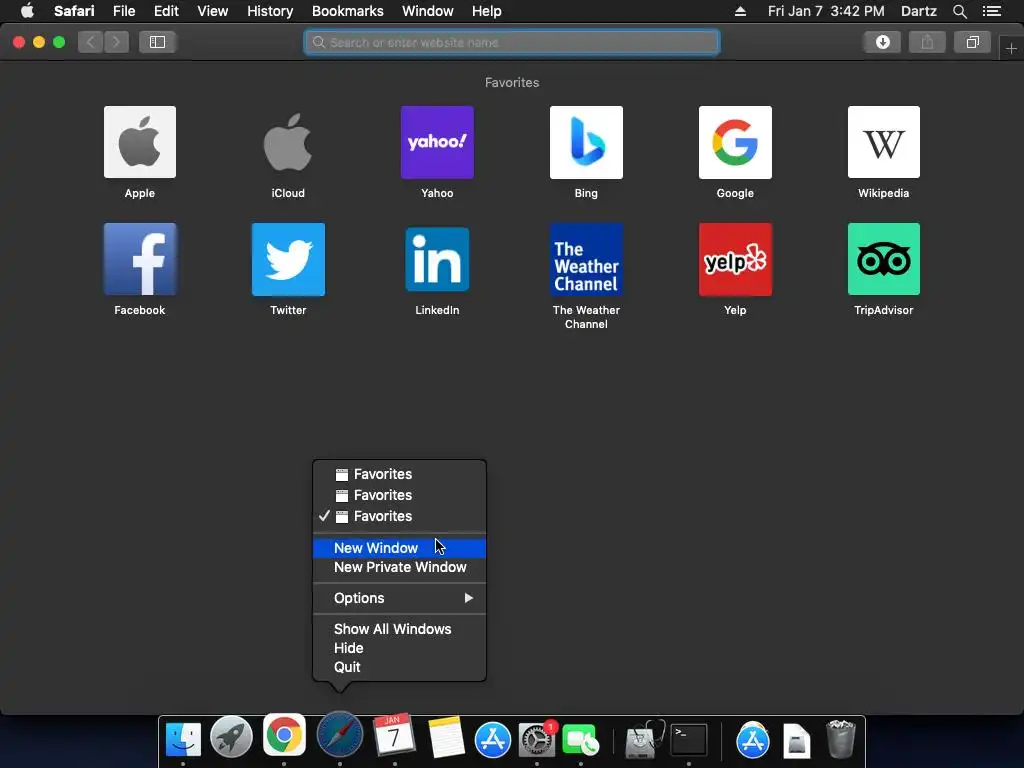Open the Apple favorite tile
Screen dimensions: 1024x768
pyautogui.click(x=140, y=142)
